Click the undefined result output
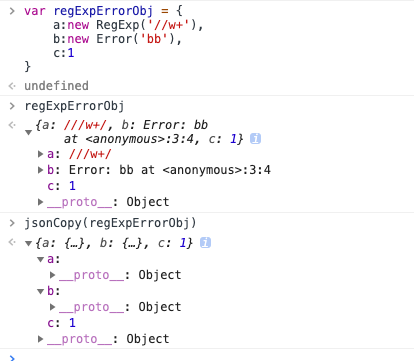414x361 pixels. coord(56,86)
